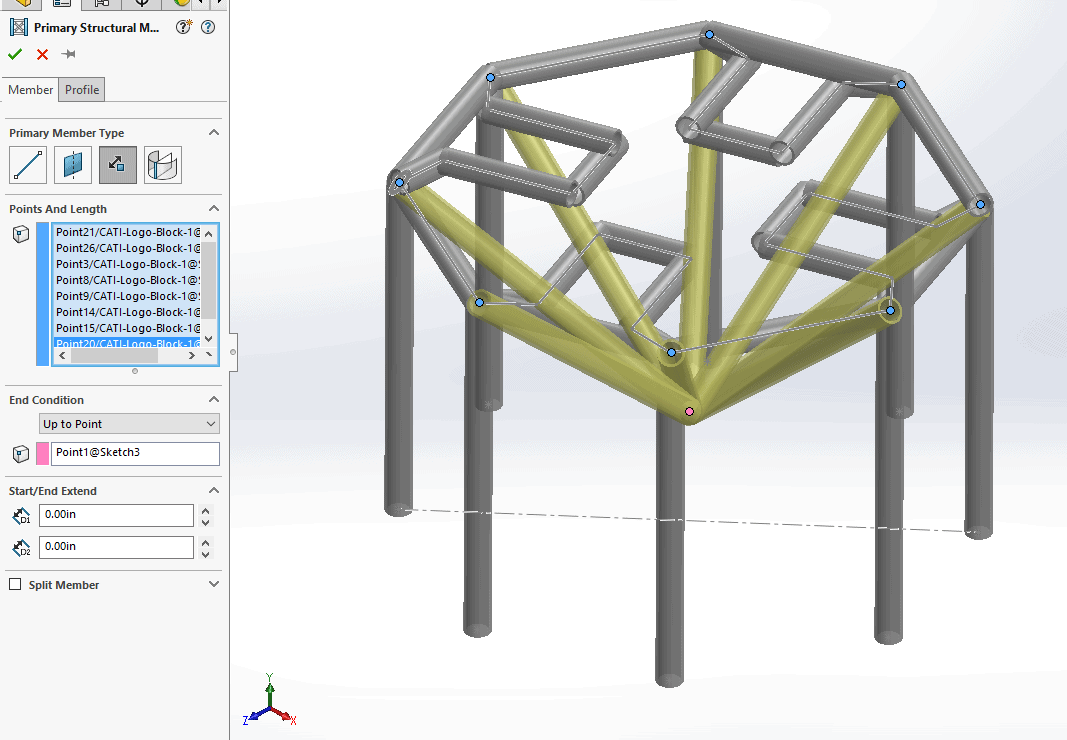
Task: Click the points list scroll up arrow
Action: 209,234
